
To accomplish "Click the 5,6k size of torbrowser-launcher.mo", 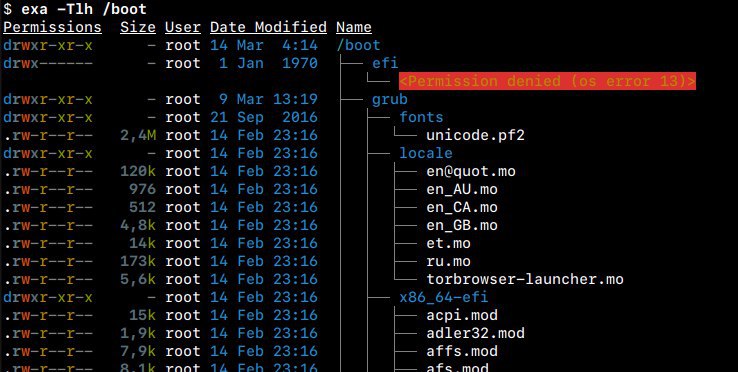I will (x=137, y=279).
